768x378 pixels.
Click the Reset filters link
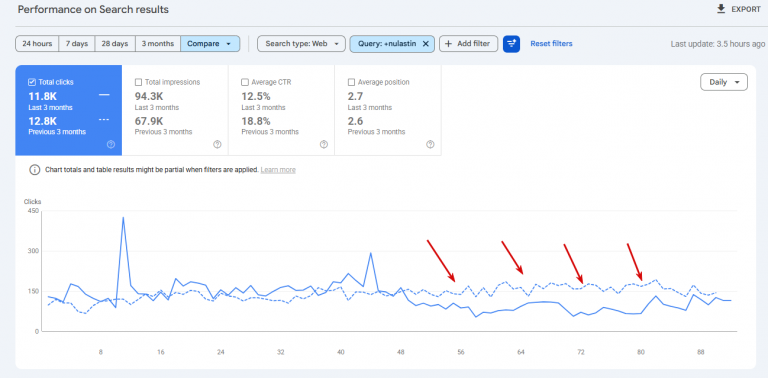tap(552, 44)
